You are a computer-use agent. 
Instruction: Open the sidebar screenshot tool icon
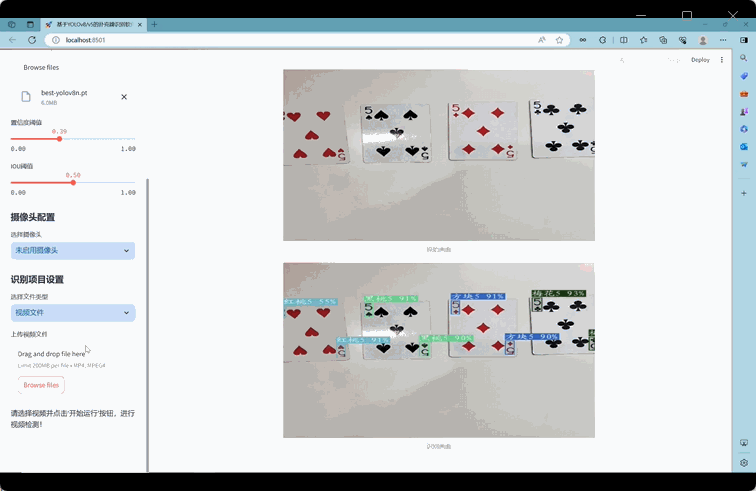pyautogui.click(x=744, y=443)
